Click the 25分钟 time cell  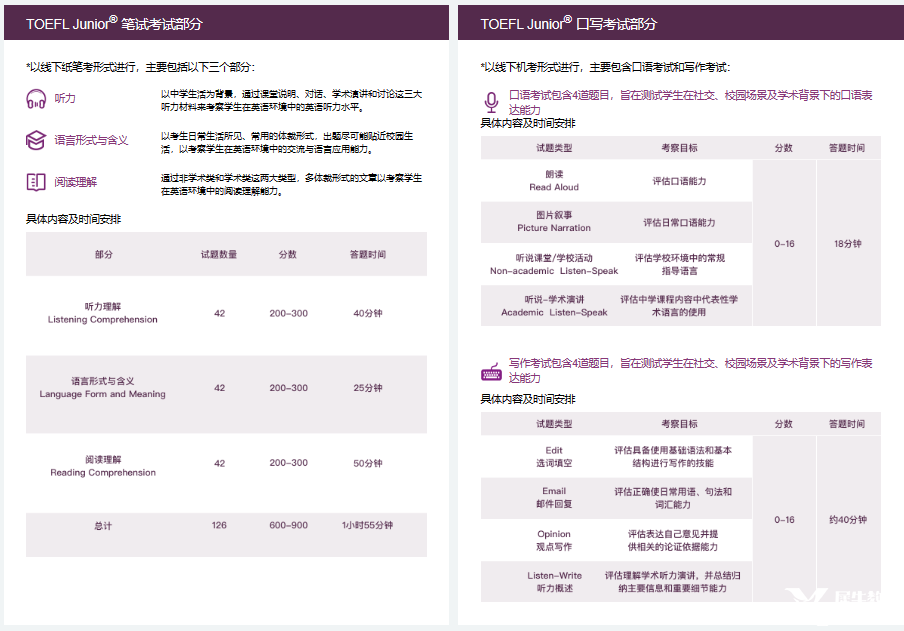pyautogui.click(x=368, y=388)
